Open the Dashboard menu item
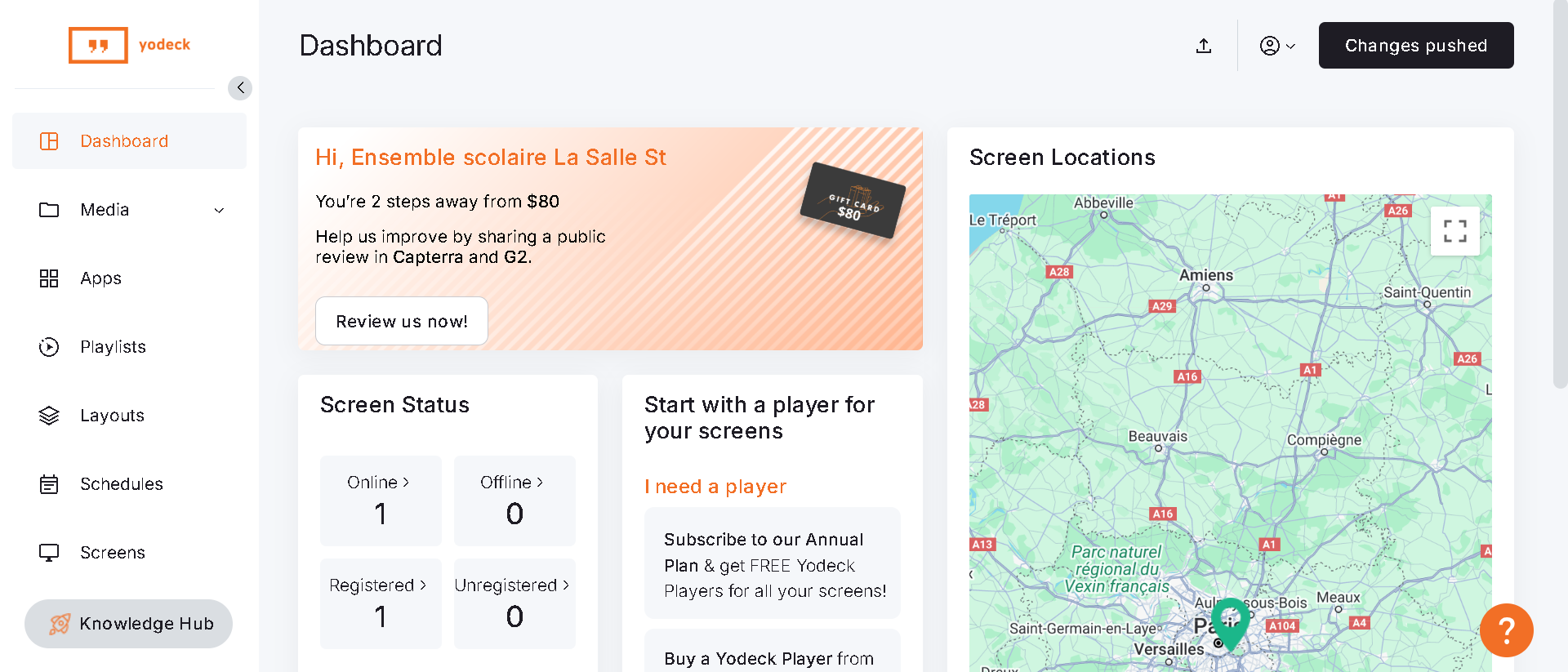 [x=124, y=141]
